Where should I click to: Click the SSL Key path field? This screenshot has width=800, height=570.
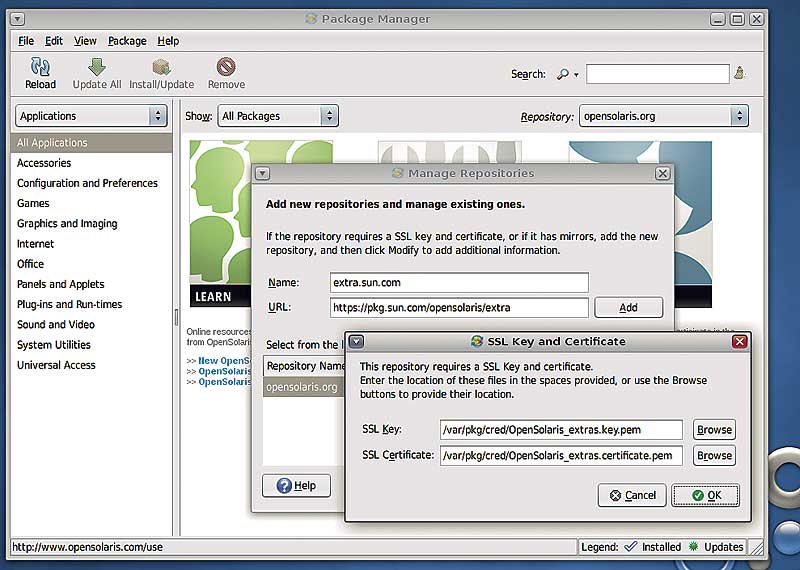pos(561,430)
